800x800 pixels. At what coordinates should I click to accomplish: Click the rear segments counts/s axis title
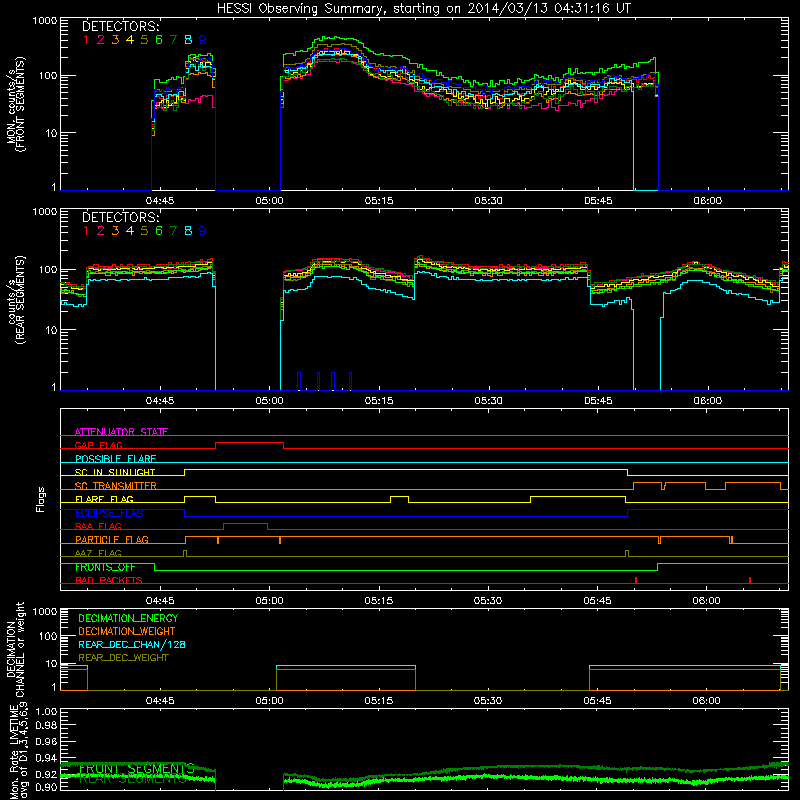click(16, 300)
